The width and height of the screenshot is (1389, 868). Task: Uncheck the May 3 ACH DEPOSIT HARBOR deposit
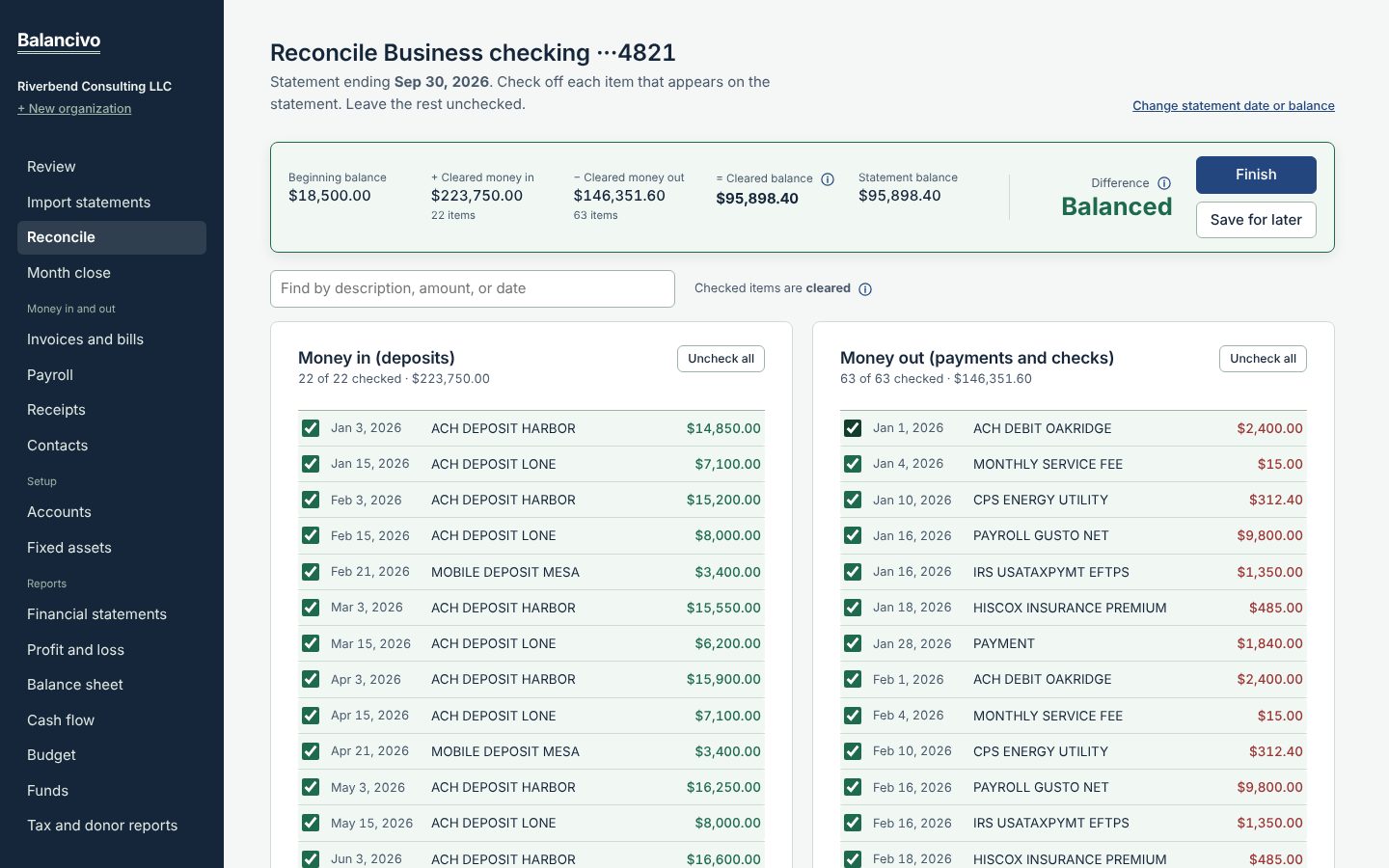tap(311, 787)
